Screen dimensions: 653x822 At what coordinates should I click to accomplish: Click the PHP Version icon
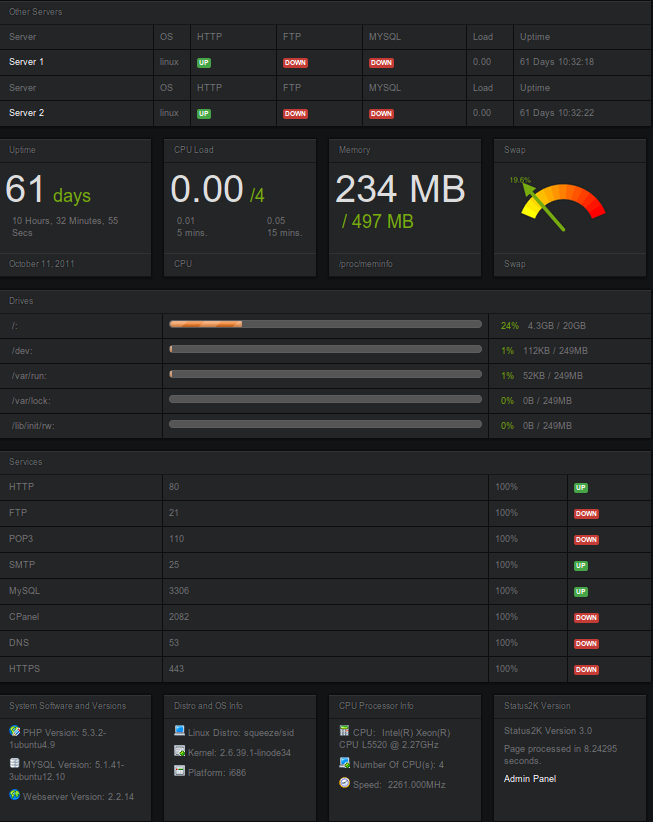click(x=15, y=731)
